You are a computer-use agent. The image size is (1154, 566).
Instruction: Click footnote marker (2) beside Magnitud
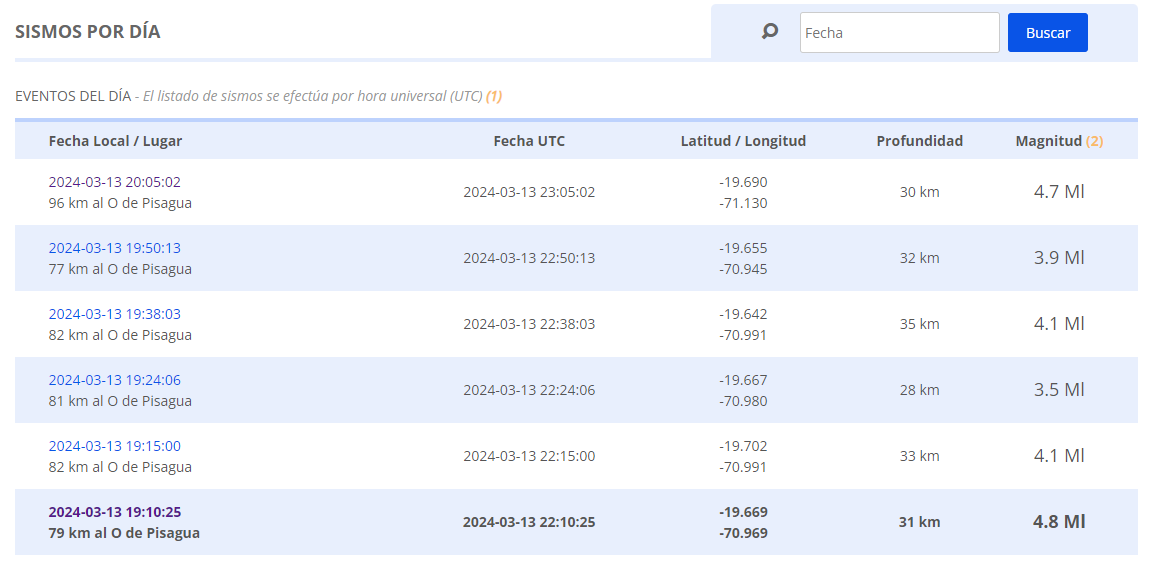(1094, 141)
